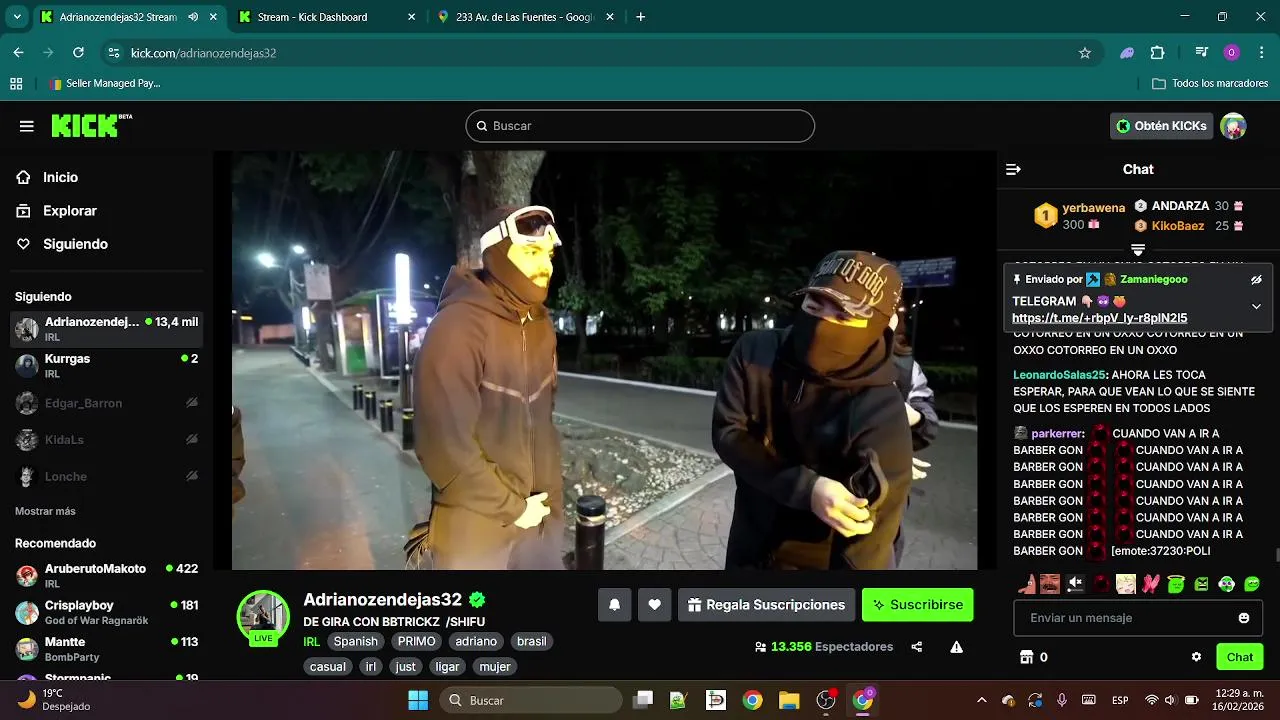The width and height of the screenshot is (1280, 720).
Task: View site information icon in address bar
Action: click(x=113, y=53)
